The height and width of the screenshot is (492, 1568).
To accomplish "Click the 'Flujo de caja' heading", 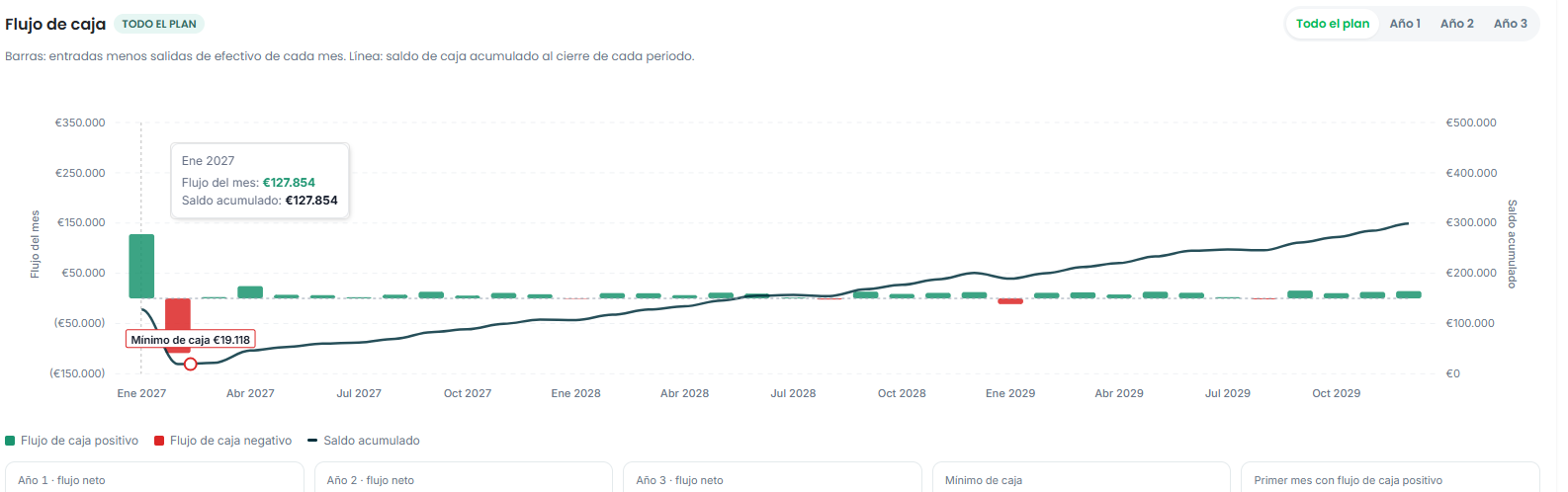I will [55, 24].
